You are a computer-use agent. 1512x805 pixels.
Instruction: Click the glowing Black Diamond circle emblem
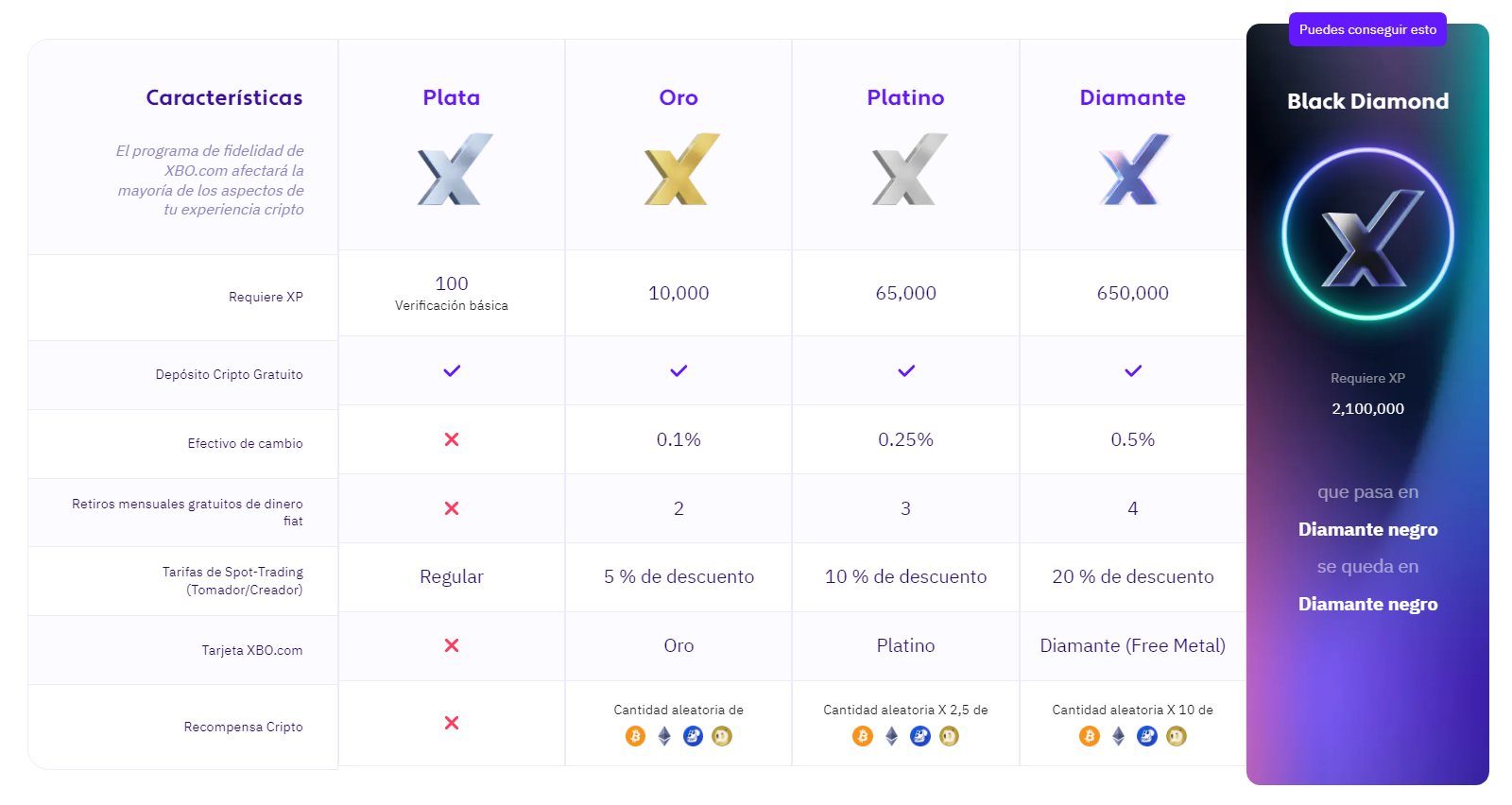click(1367, 234)
